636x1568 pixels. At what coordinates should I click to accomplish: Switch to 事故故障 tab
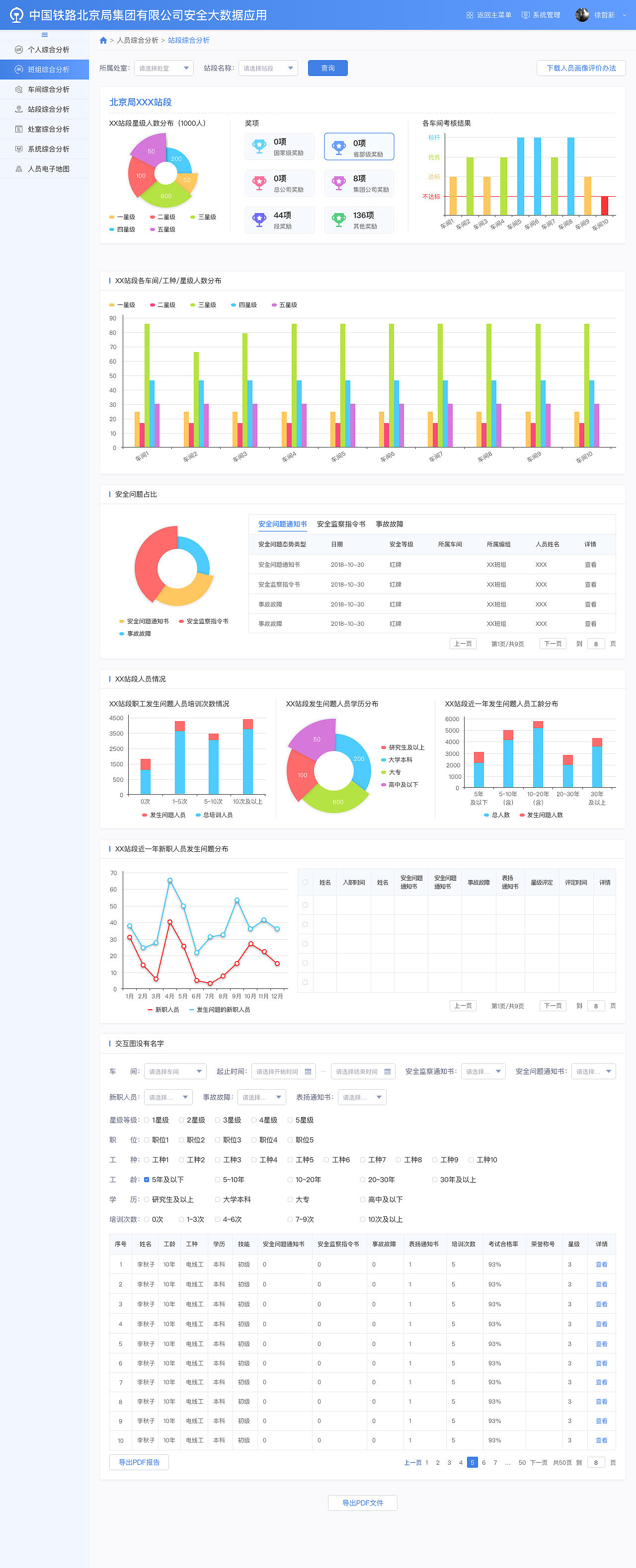pos(389,524)
